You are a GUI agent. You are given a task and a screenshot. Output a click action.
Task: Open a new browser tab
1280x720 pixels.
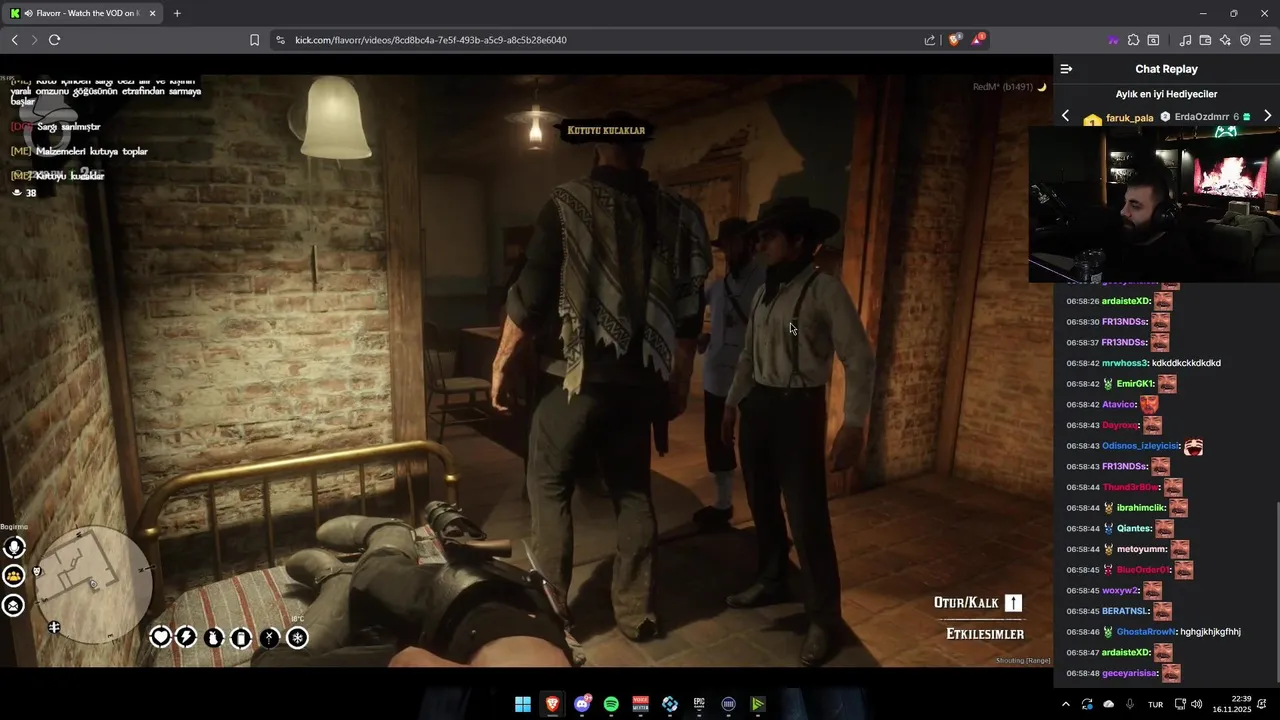pyautogui.click(x=177, y=13)
